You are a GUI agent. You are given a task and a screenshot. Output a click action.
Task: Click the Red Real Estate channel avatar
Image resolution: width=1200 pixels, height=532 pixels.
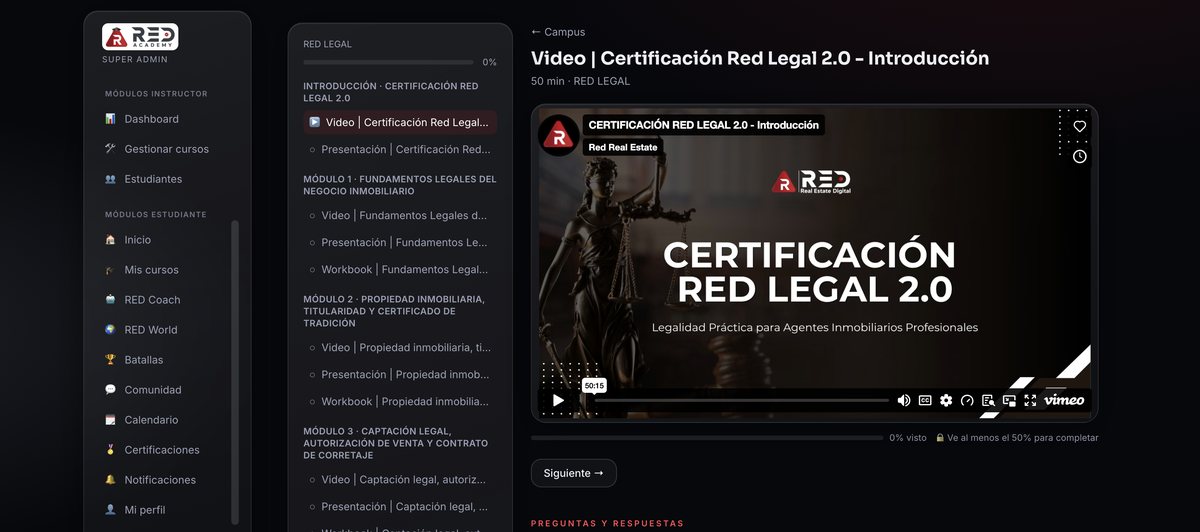[x=558, y=136]
